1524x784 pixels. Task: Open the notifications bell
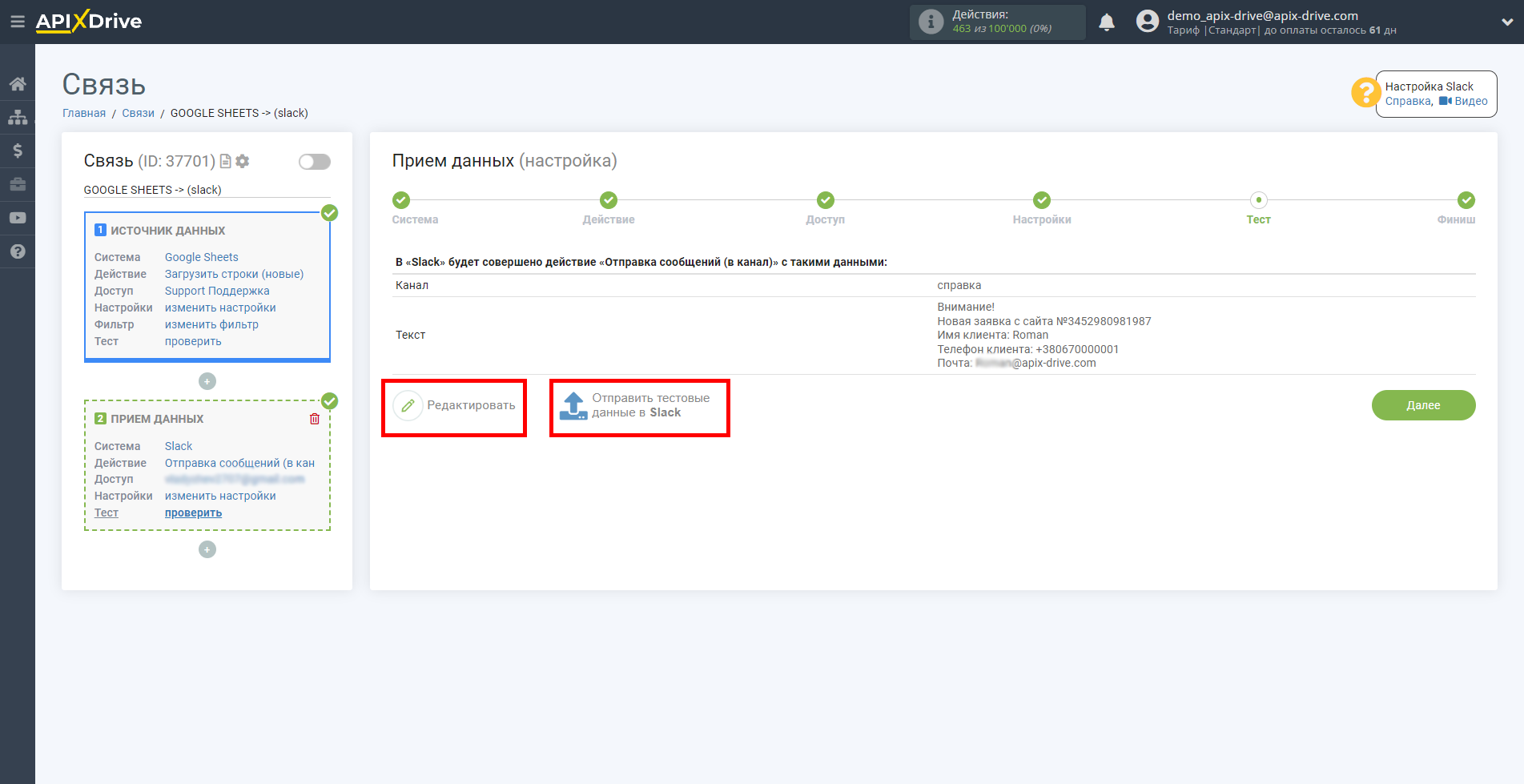tap(1107, 22)
